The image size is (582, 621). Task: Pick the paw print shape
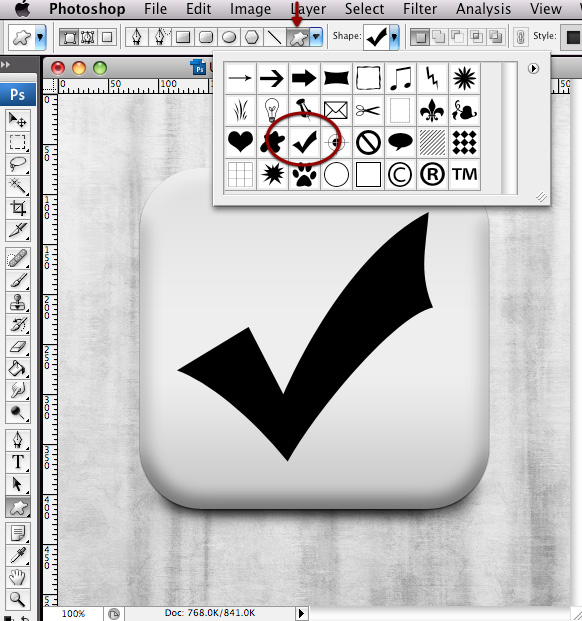point(304,174)
